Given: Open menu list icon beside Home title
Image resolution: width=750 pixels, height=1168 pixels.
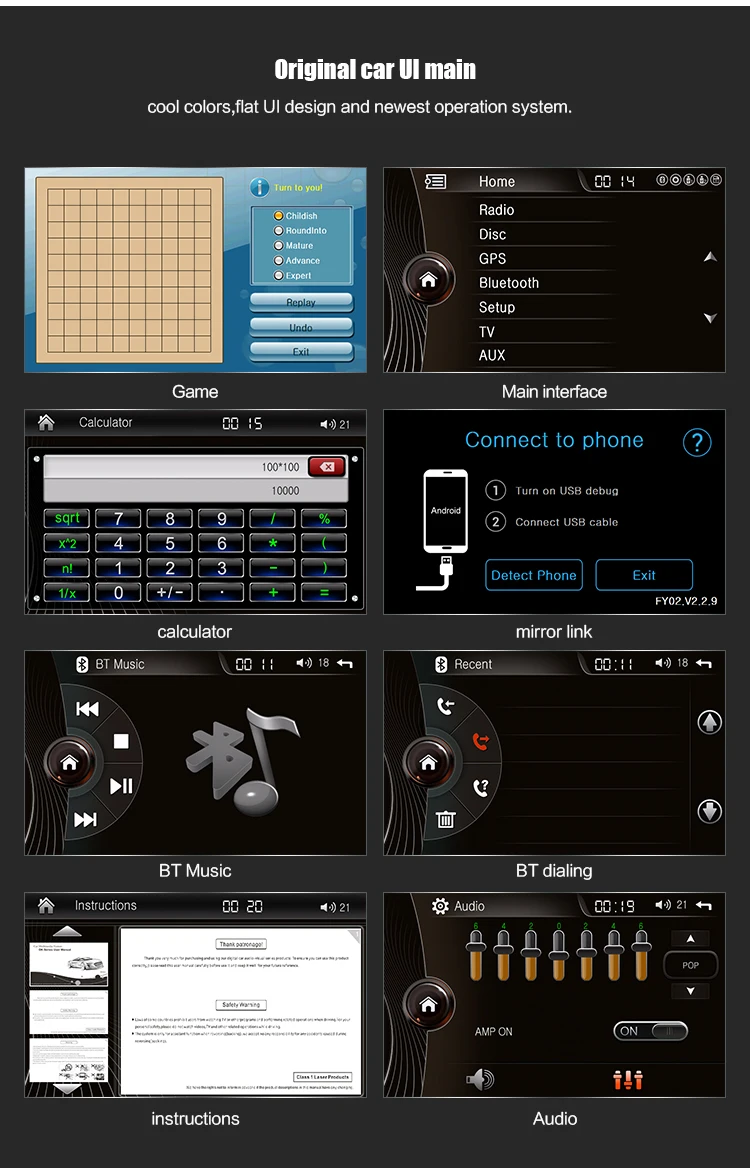Looking at the screenshot, I should (435, 181).
